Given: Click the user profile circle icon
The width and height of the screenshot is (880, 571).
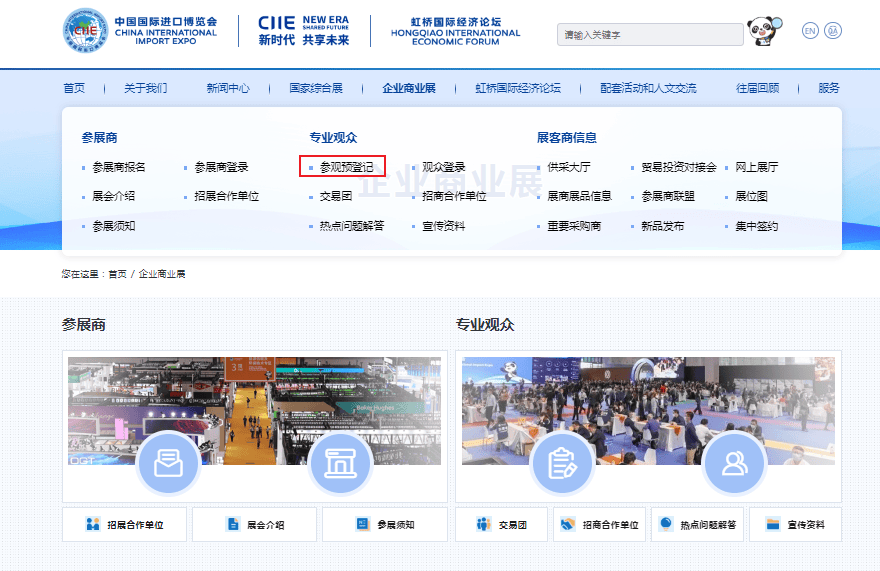Looking at the screenshot, I should pyautogui.click(x=734, y=463).
